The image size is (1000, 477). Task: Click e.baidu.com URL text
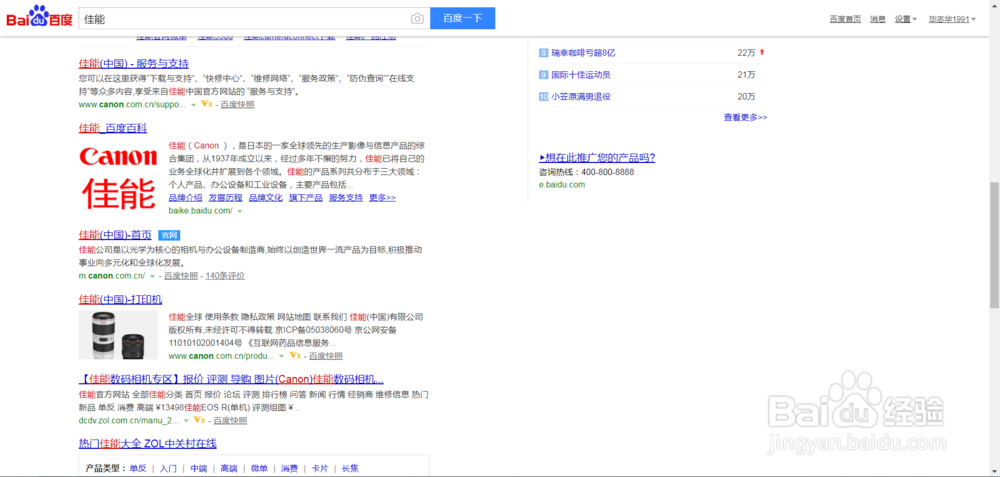(562, 185)
